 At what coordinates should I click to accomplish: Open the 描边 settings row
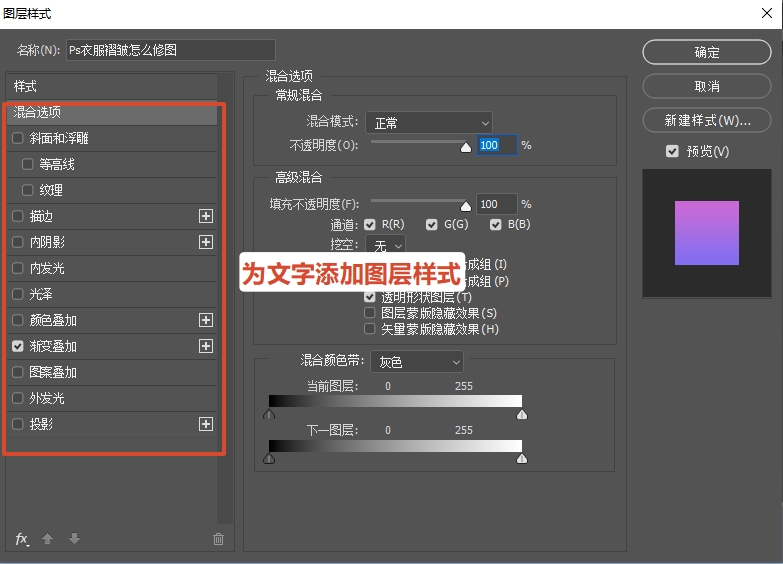pyautogui.click(x=112, y=216)
